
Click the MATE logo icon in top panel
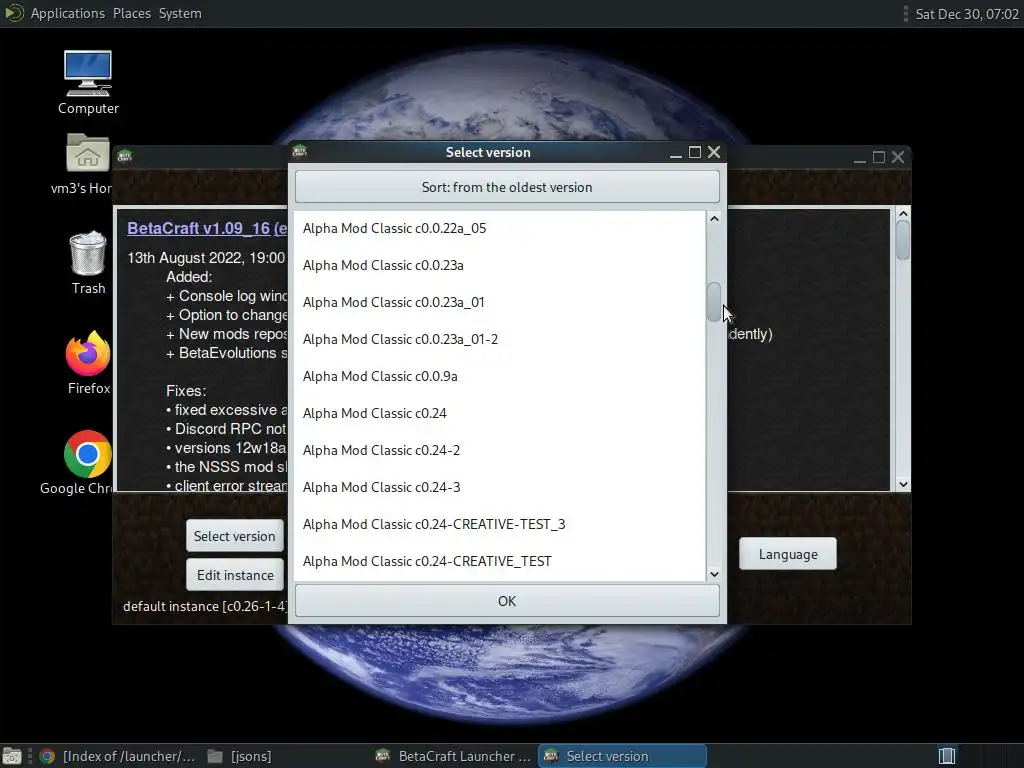13,13
